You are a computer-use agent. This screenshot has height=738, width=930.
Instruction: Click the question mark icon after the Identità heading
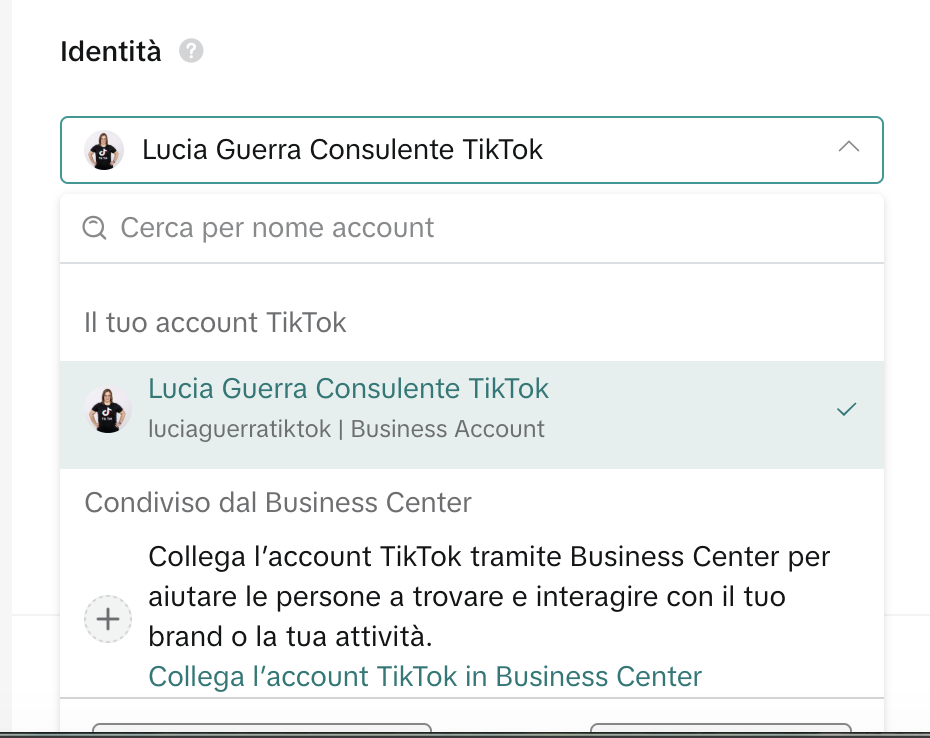point(191,51)
